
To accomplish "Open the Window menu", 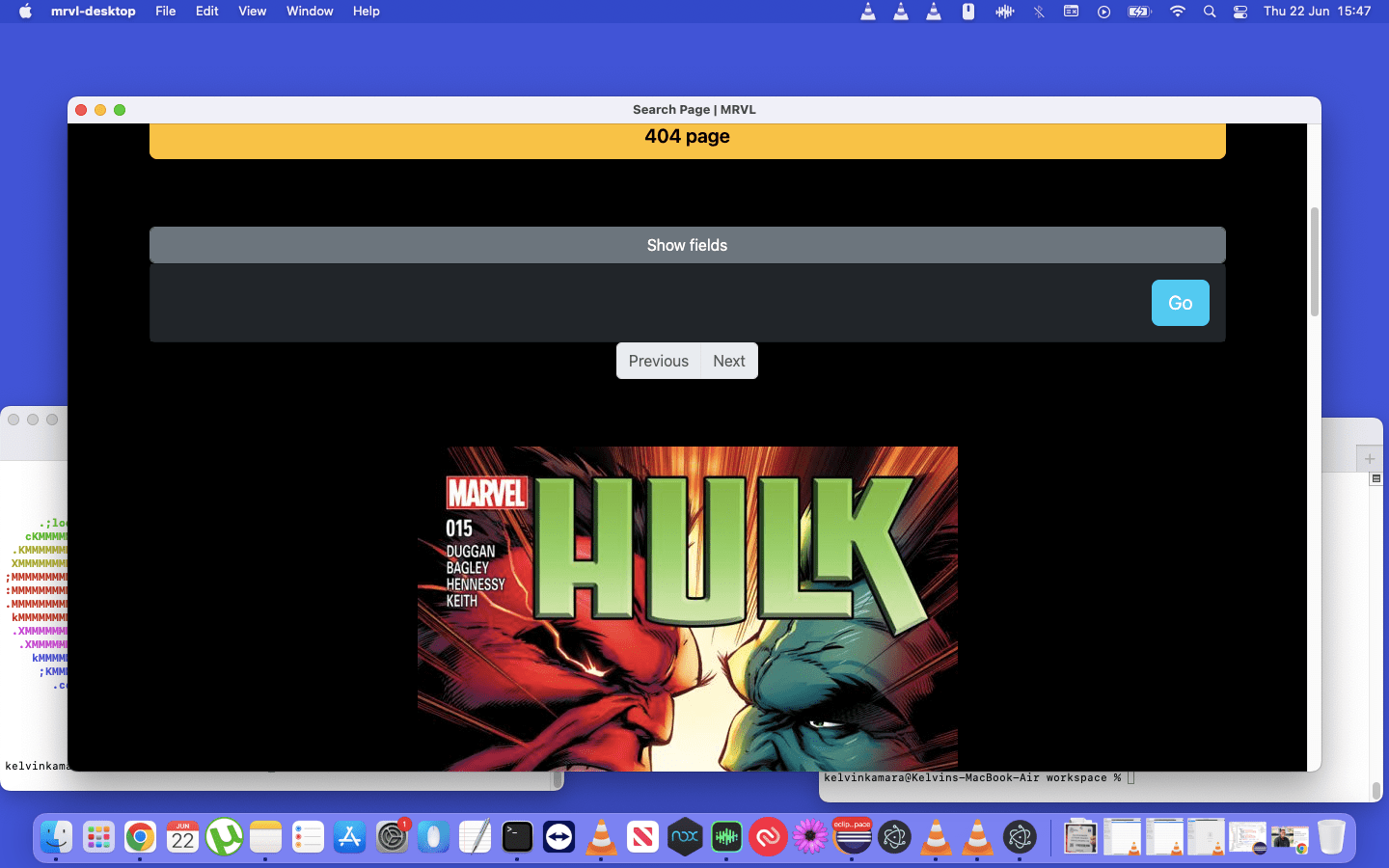I will [x=310, y=12].
